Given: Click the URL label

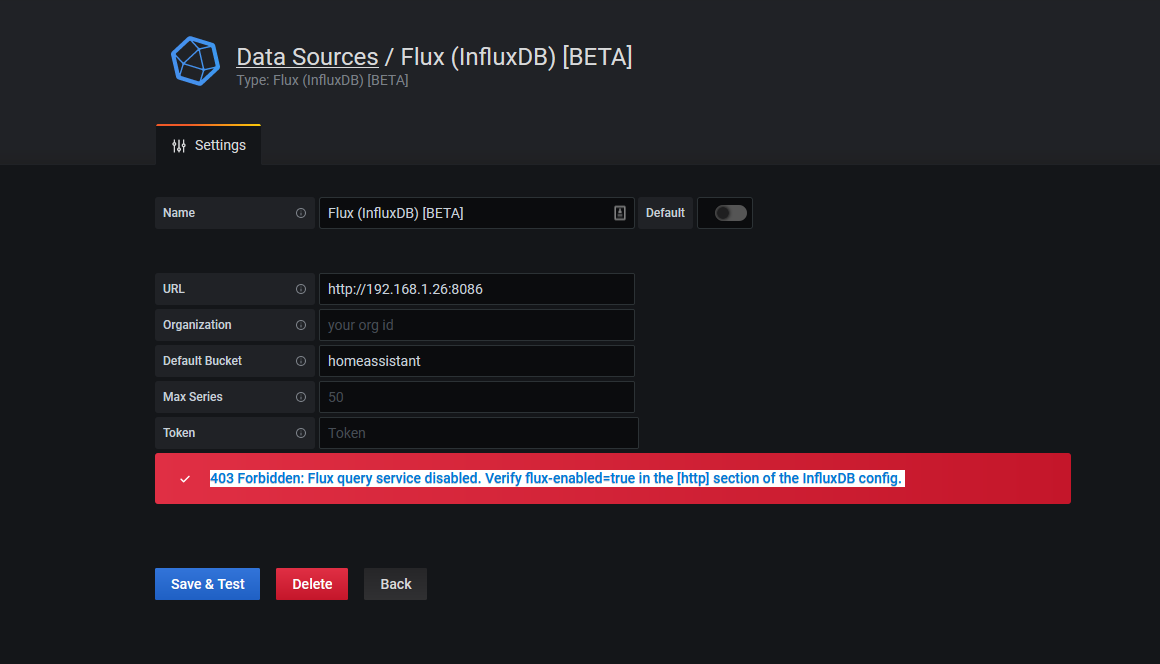Looking at the screenshot, I should point(174,289).
